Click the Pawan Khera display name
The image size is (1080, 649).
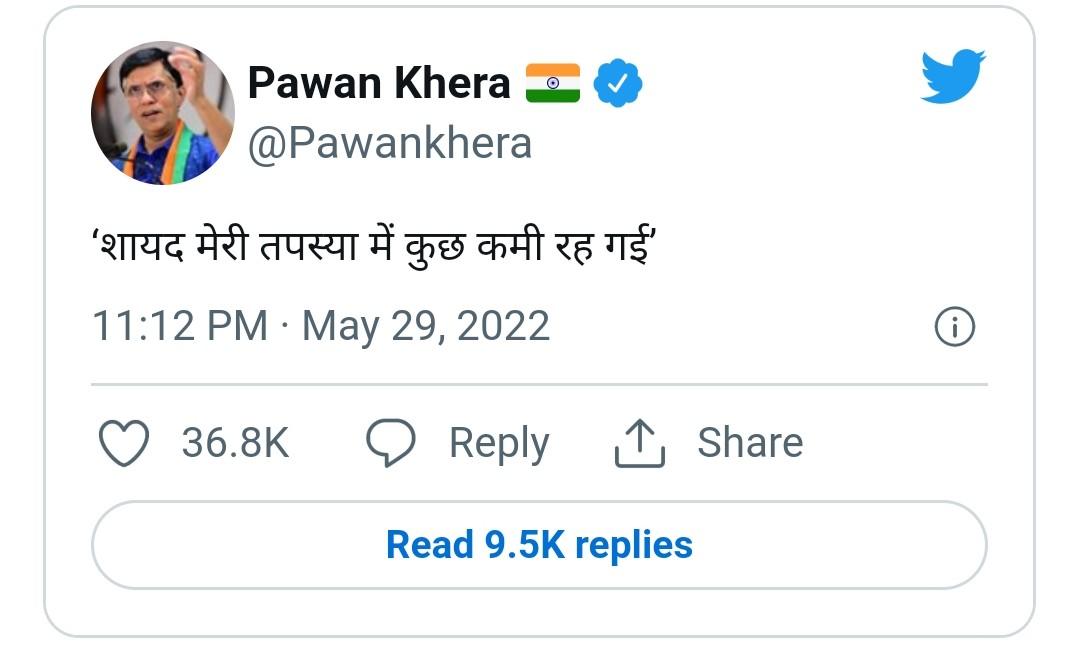click(378, 84)
